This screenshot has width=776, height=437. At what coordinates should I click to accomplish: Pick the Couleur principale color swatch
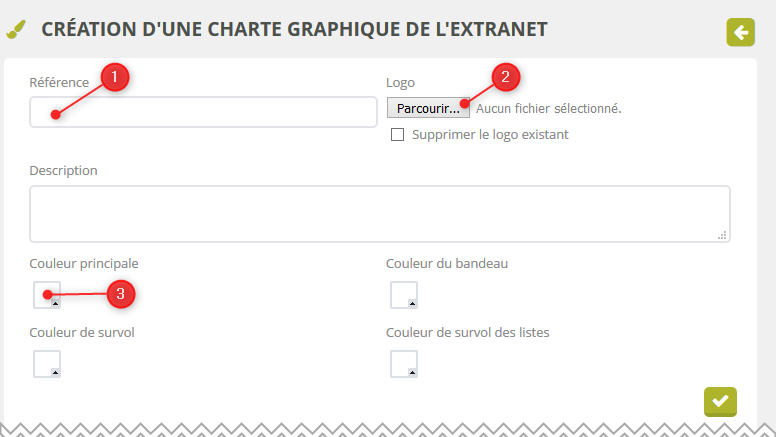point(46,295)
